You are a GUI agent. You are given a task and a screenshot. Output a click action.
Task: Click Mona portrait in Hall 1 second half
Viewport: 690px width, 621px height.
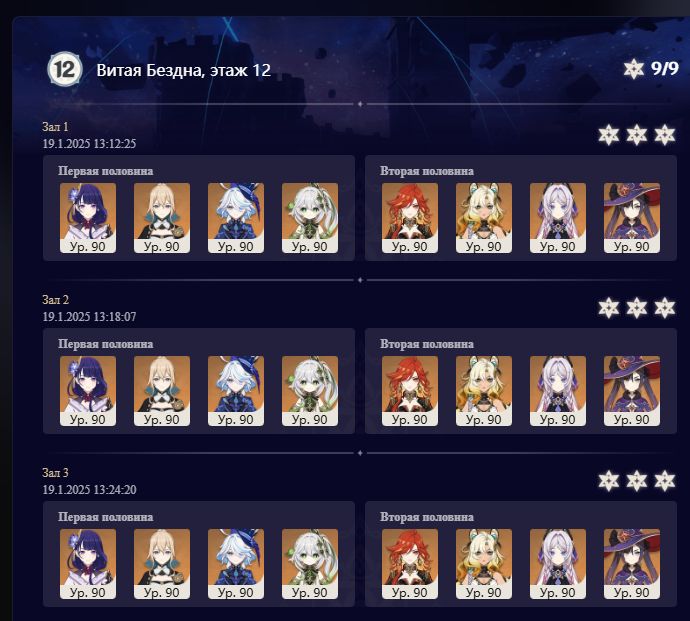pyautogui.click(x=632, y=218)
